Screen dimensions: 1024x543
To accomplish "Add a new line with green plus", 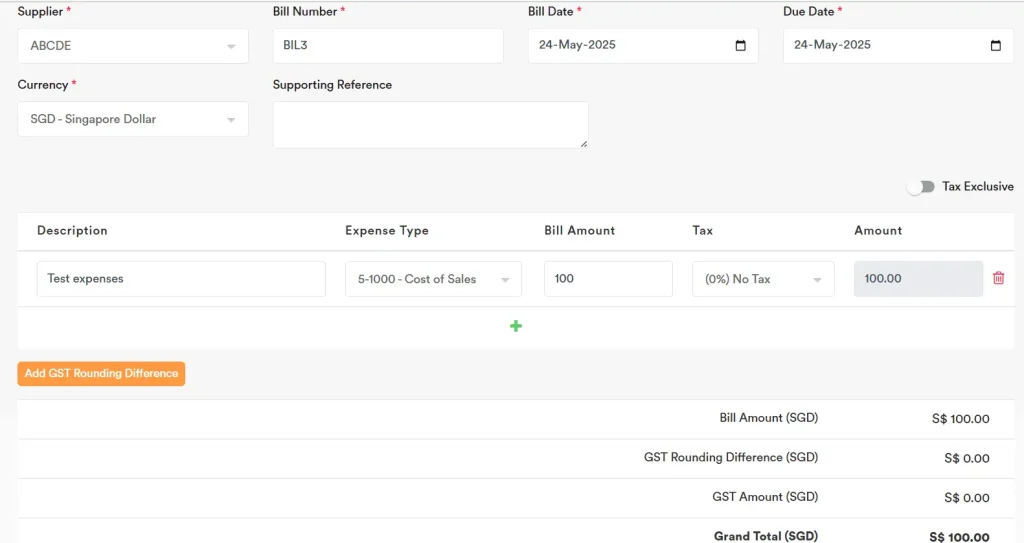I will point(516,326).
